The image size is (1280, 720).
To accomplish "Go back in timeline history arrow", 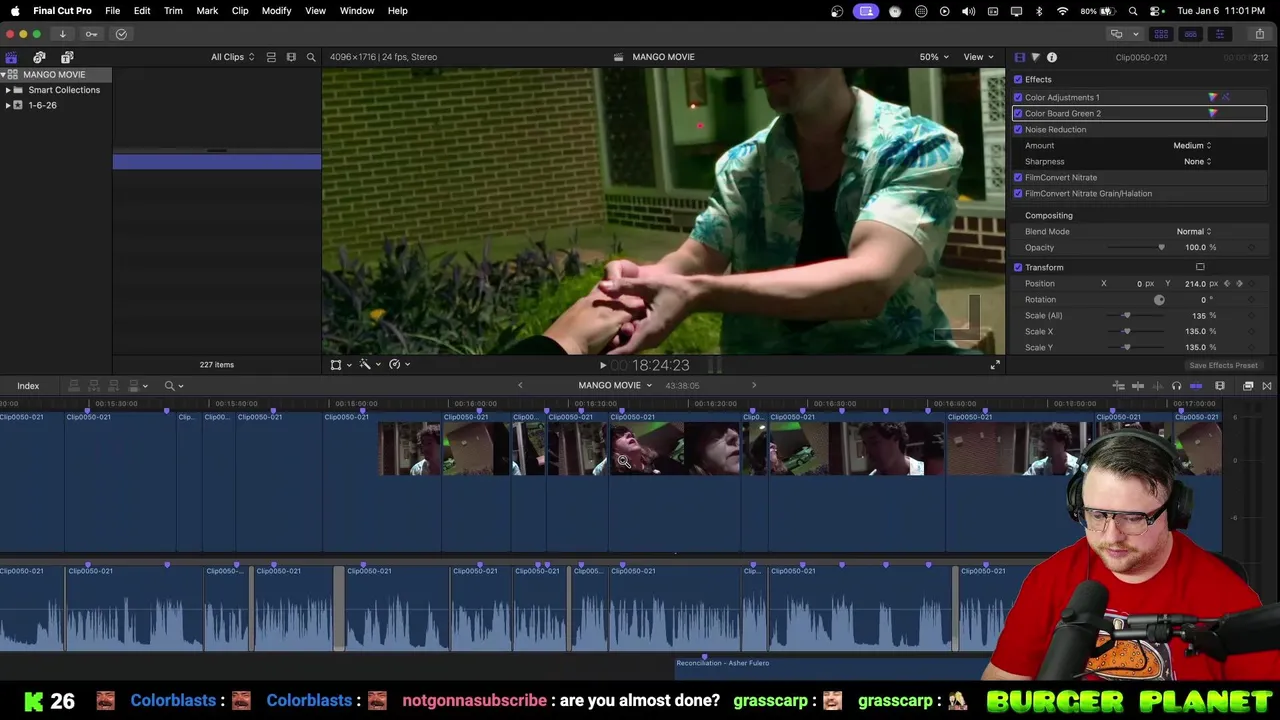I will pos(520,385).
